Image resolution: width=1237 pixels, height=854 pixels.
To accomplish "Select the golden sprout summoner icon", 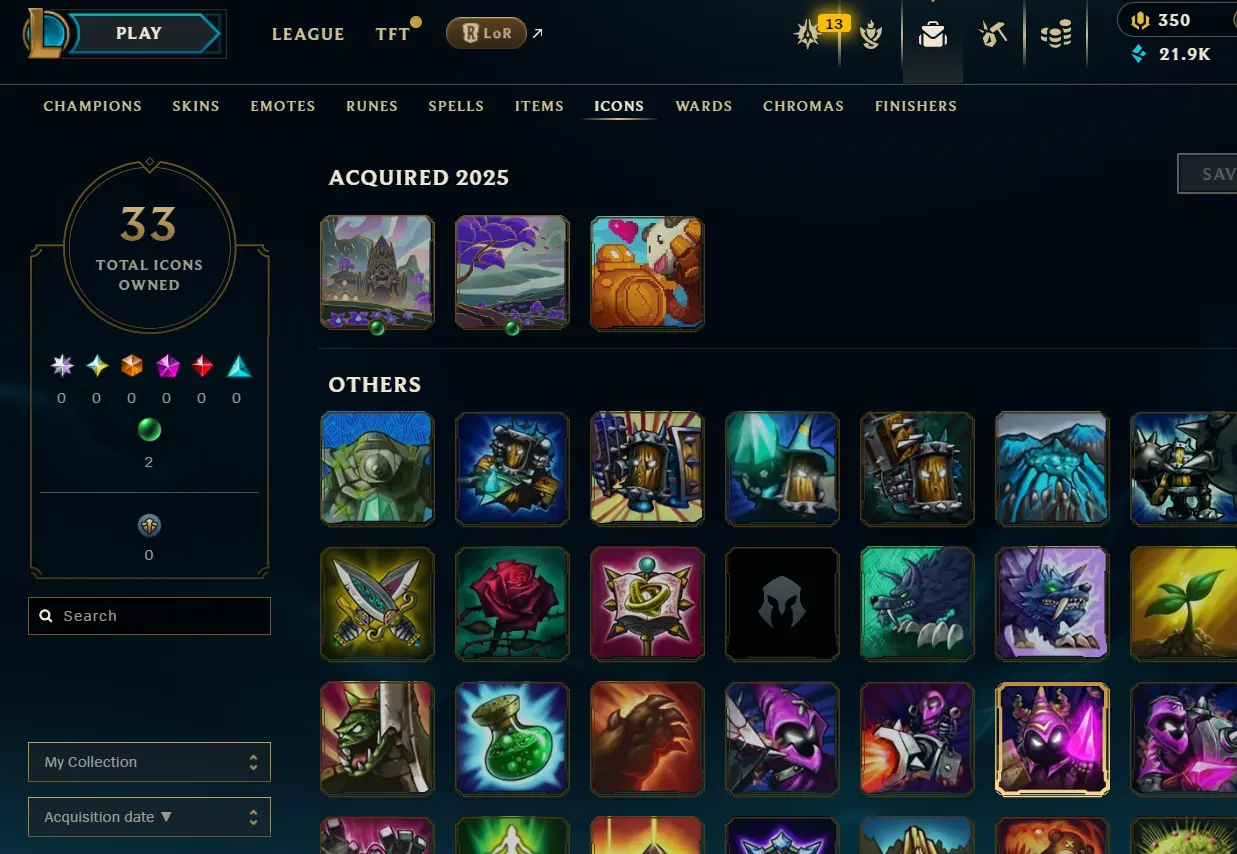I will tap(1184, 603).
